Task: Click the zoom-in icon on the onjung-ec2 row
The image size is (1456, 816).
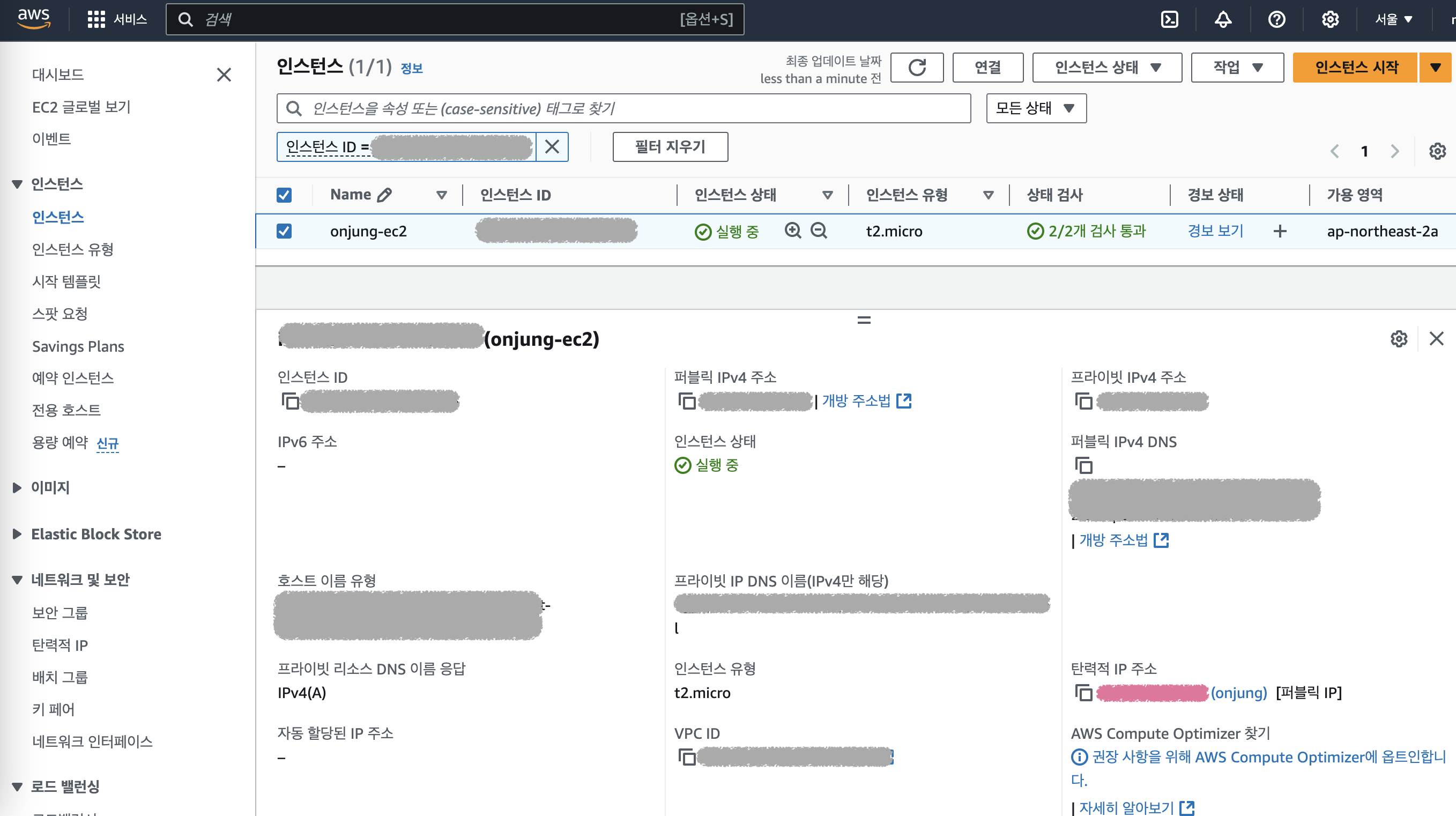Action: click(x=792, y=231)
